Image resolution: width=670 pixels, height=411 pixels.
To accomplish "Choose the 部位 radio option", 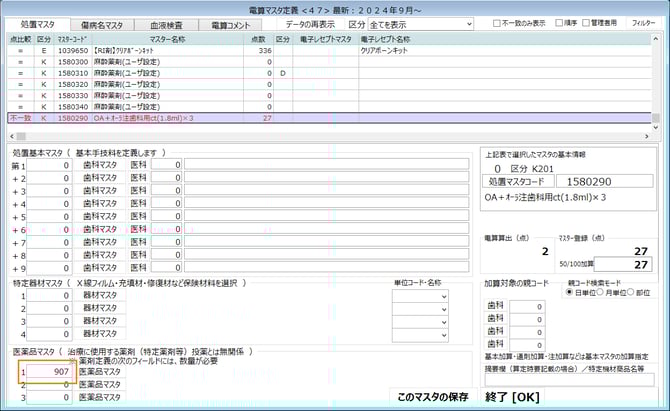I will (x=628, y=294).
